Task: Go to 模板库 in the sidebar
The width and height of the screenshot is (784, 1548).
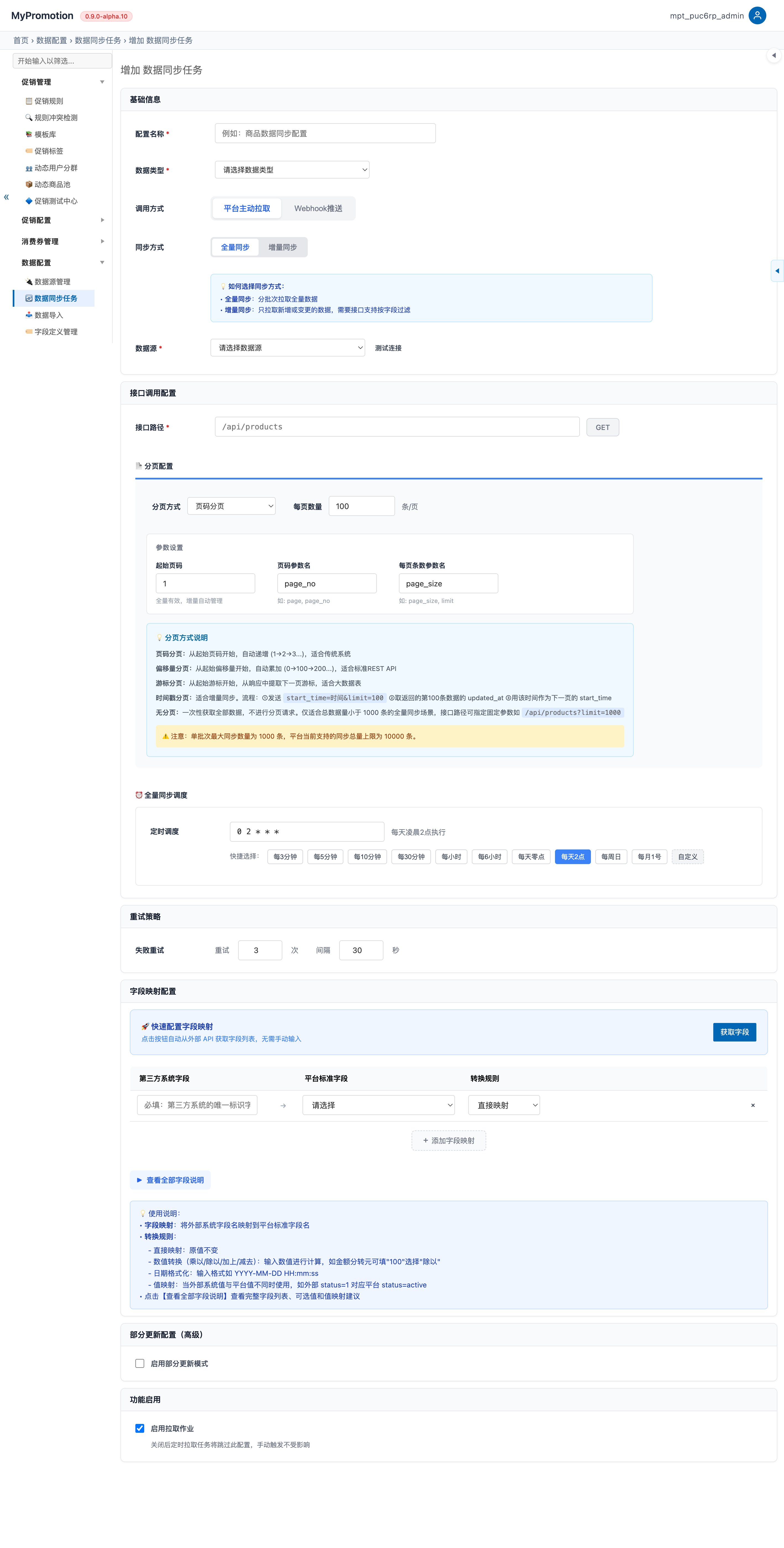Action: pos(45,135)
